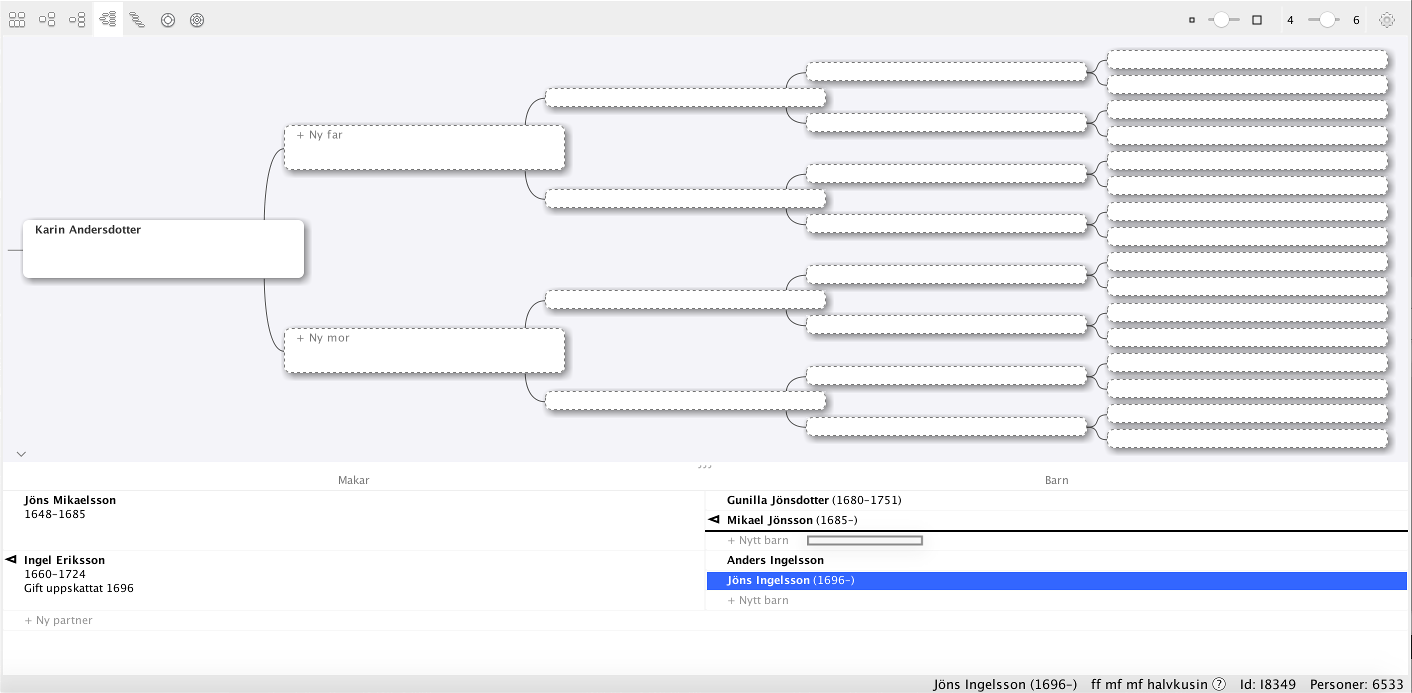
Task: Select the stair-step descendant view icon
Action: pyautogui.click(x=137, y=19)
